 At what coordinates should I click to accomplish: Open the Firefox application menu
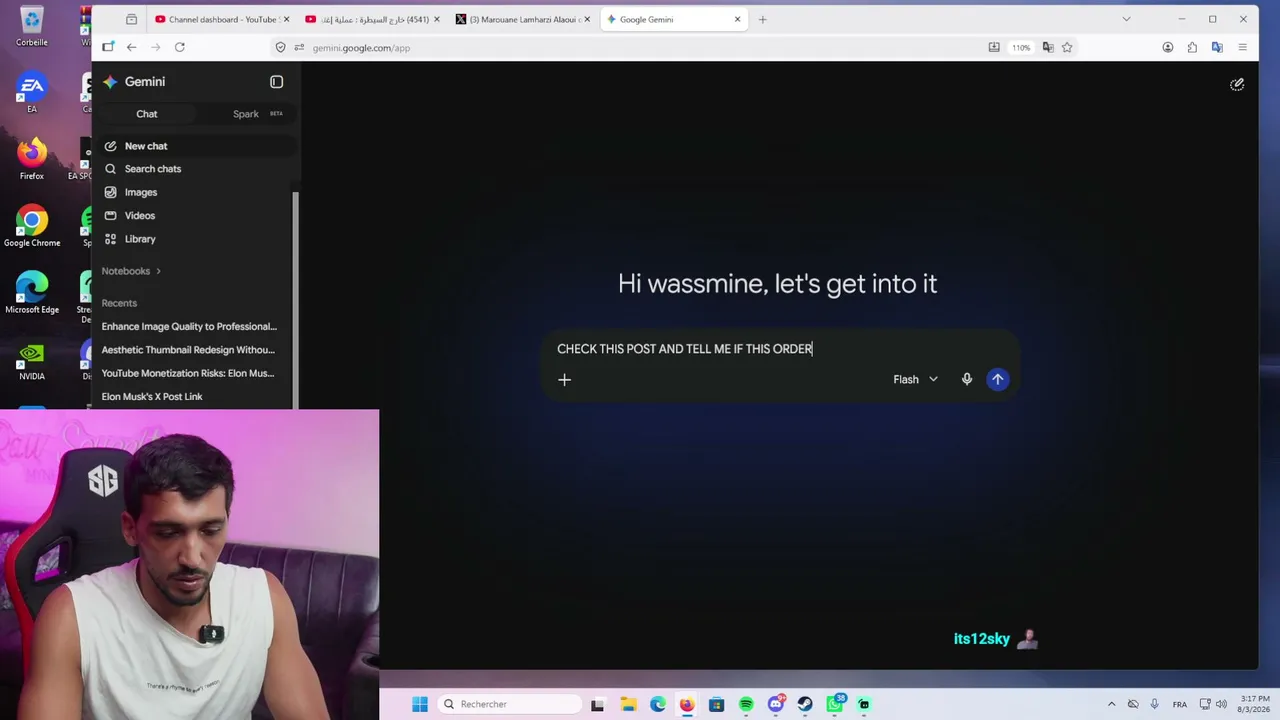click(x=1242, y=47)
